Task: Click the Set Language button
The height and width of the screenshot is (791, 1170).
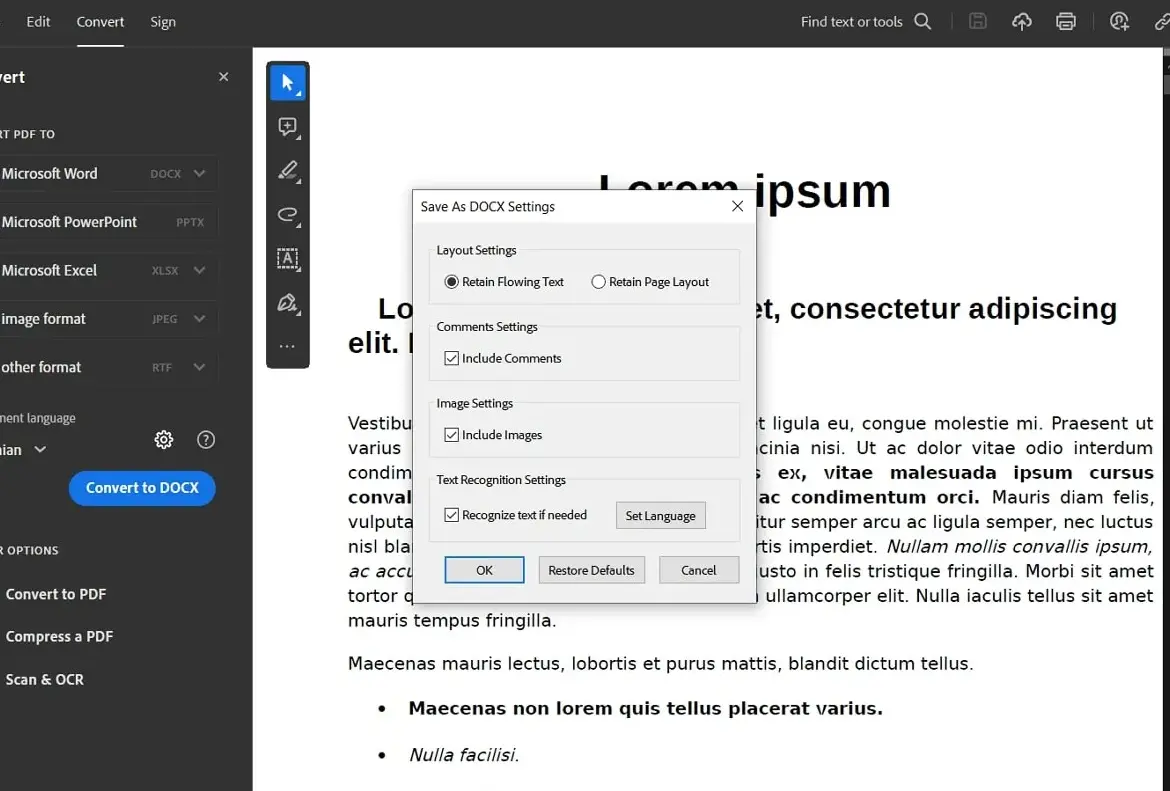Action: [660, 516]
